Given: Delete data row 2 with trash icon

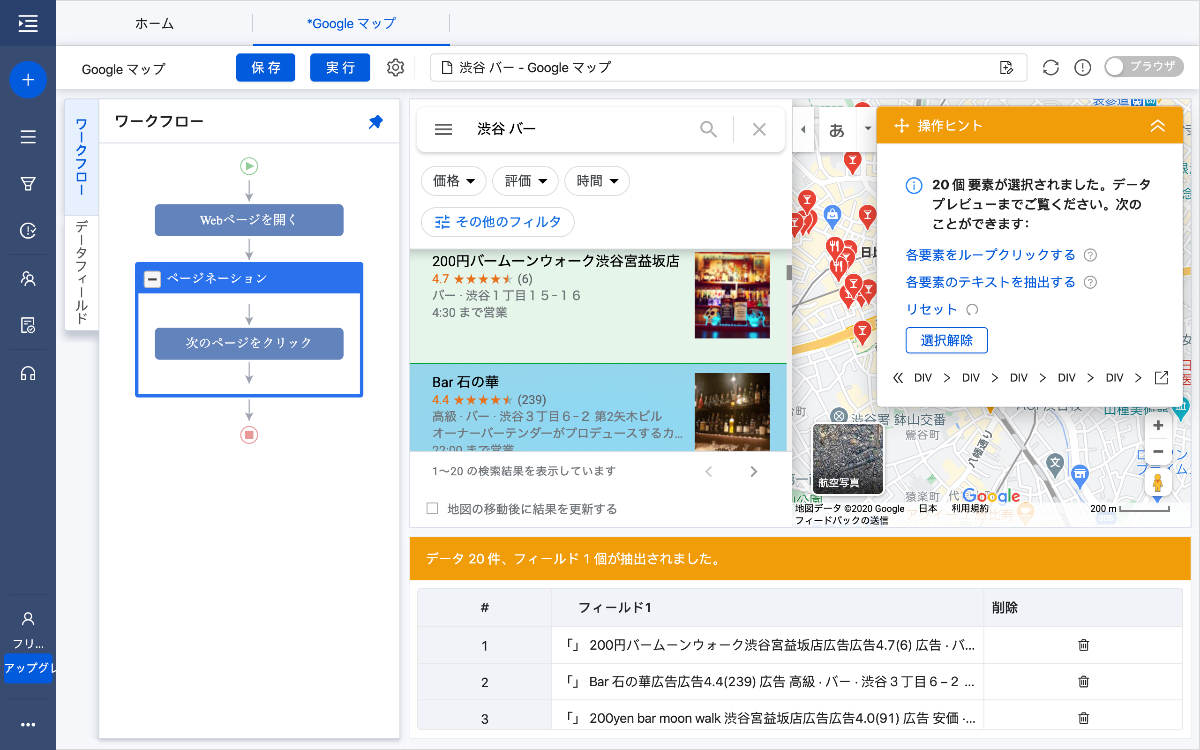Looking at the screenshot, I should point(1083,682).
